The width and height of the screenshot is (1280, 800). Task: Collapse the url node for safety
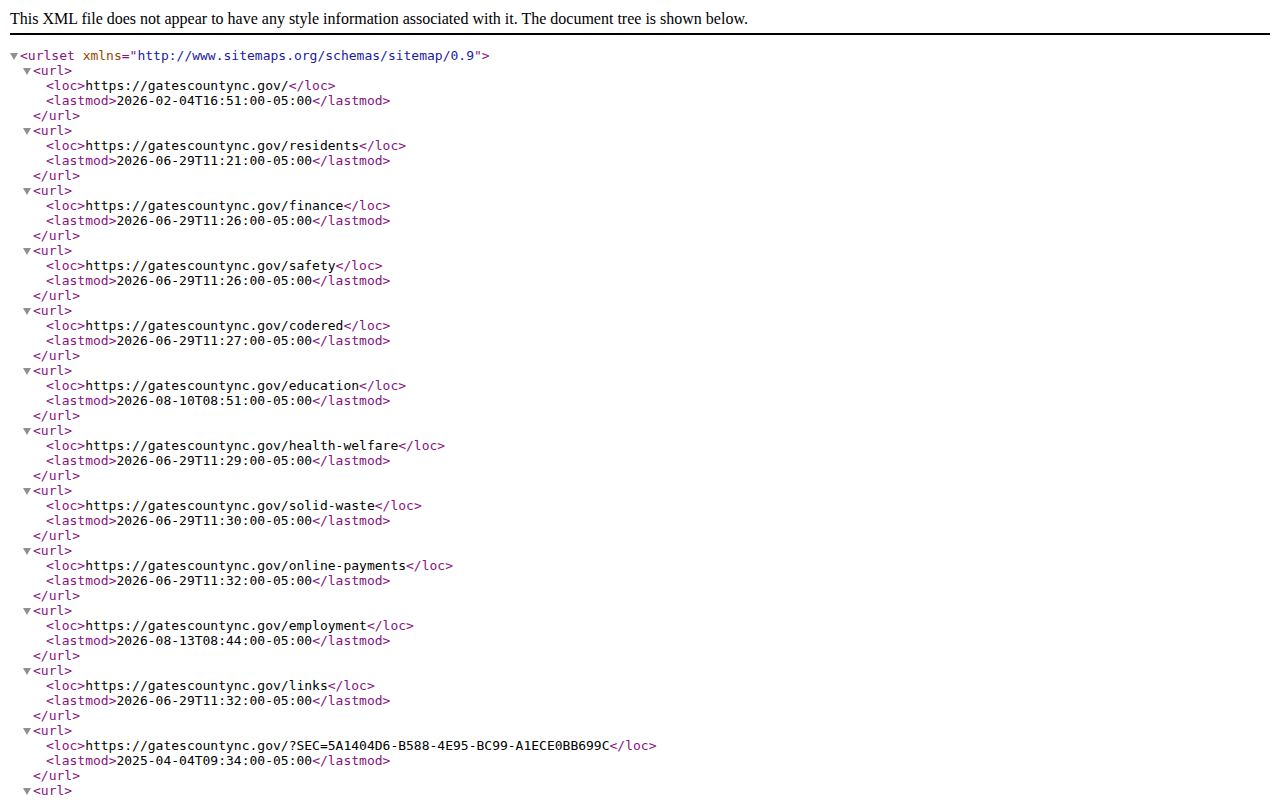coord(28,251)
